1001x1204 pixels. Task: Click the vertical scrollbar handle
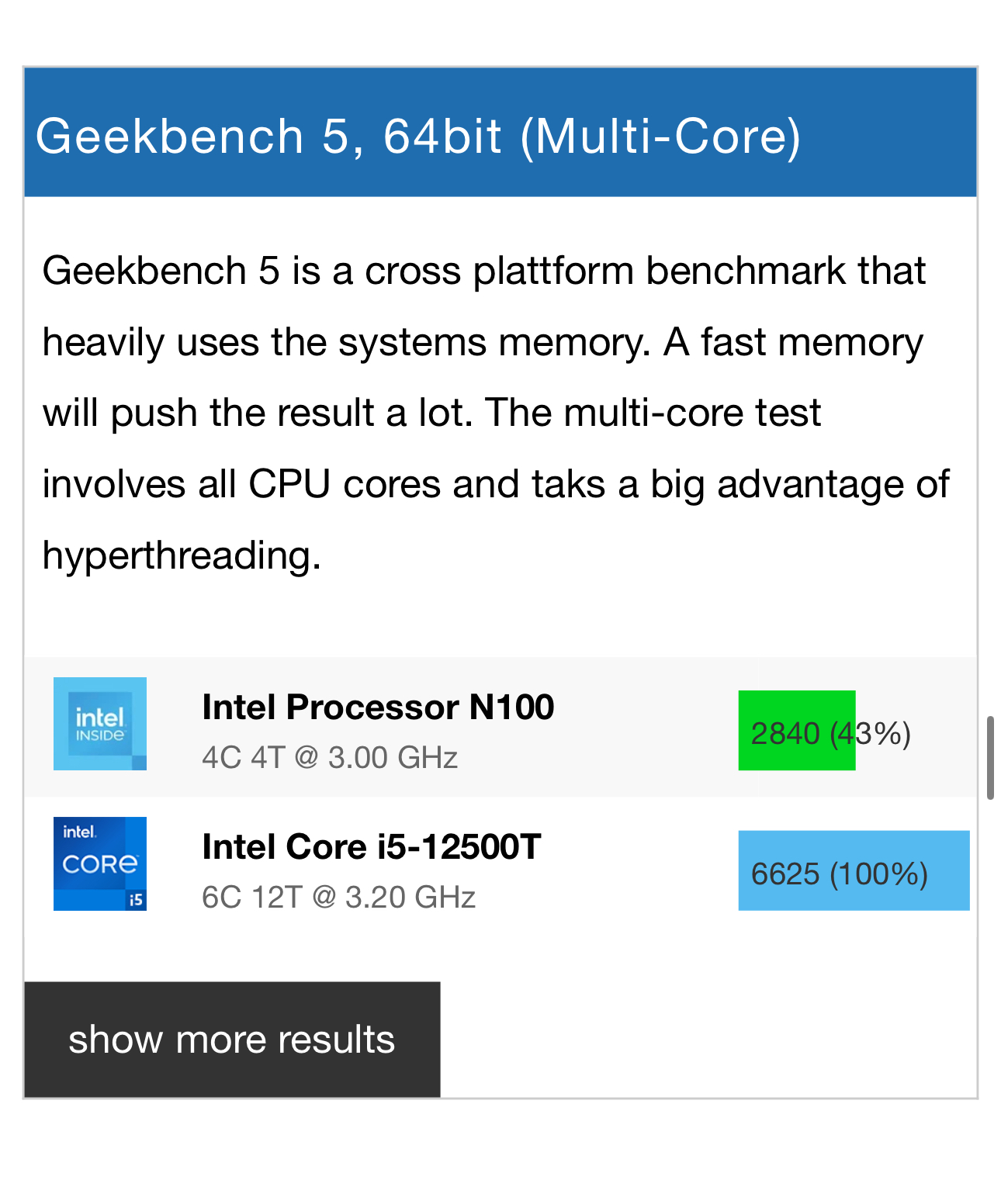pyautogui.click(x=990, y=758)
